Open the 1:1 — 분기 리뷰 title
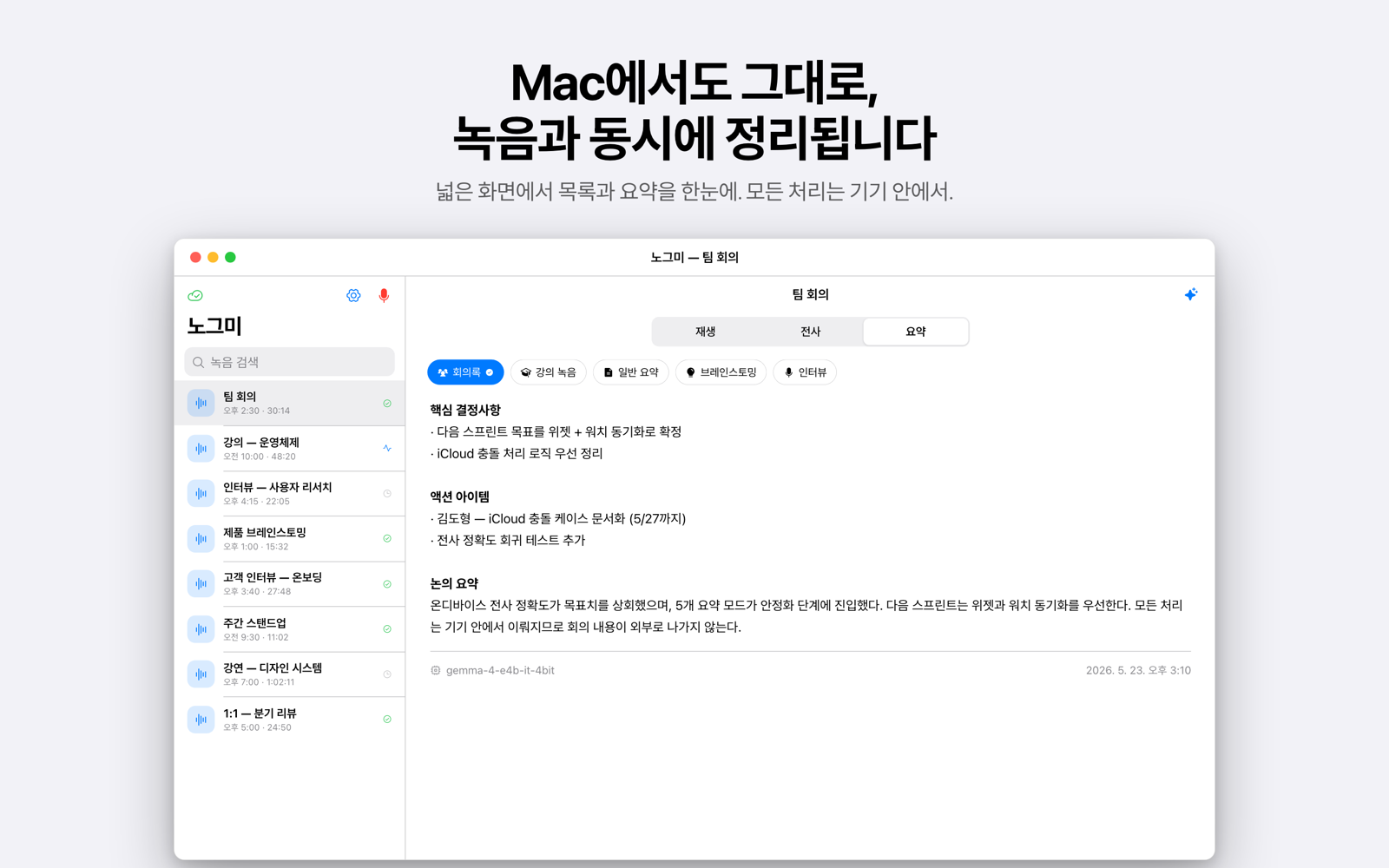This screenshot has height=868, width=1389. 260,713
